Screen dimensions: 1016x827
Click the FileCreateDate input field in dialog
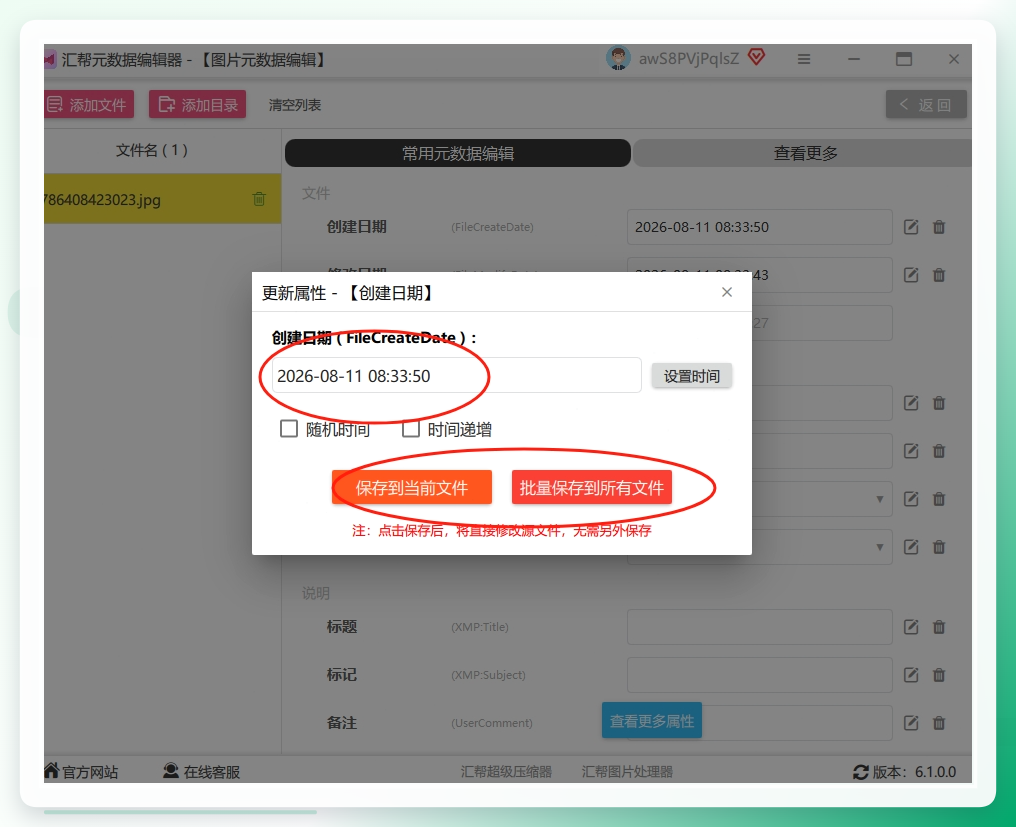456,375
